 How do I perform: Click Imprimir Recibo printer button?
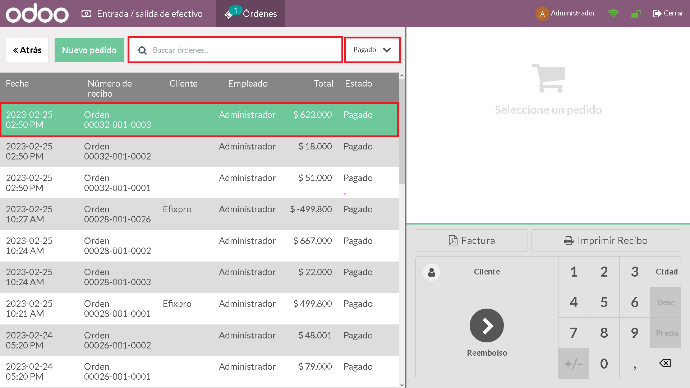point(606,241)
